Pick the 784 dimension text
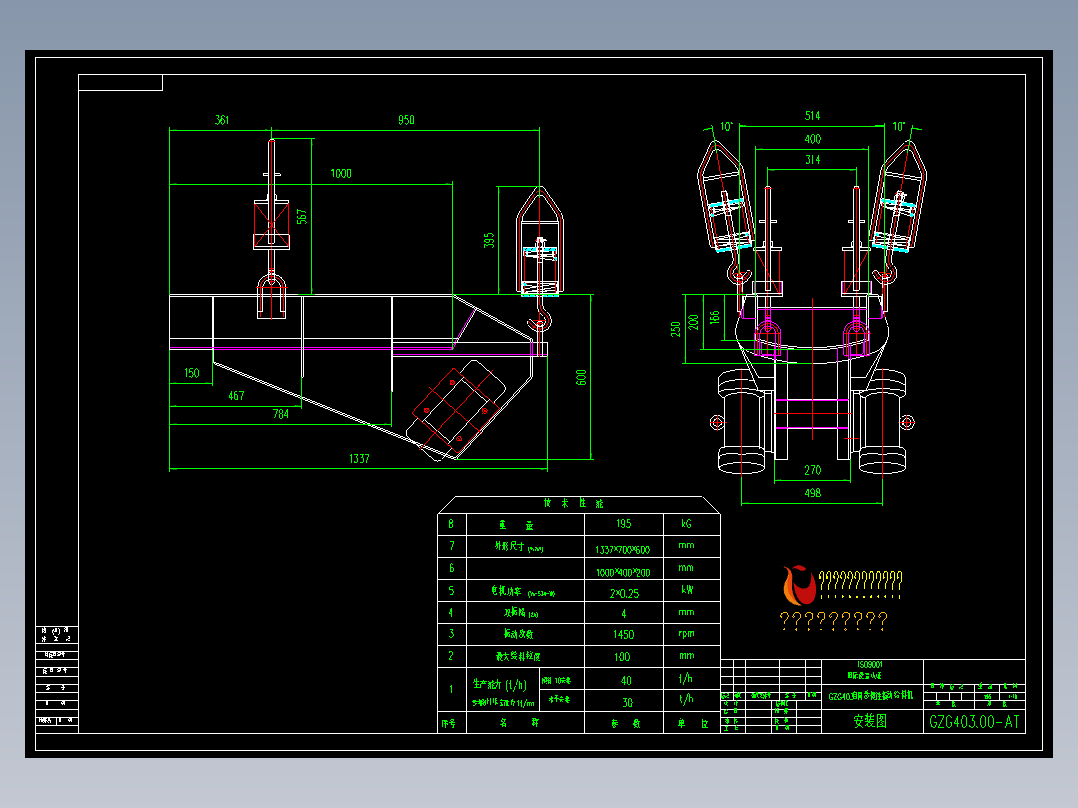The image size is (1078, 808). [x=280, y=413]
